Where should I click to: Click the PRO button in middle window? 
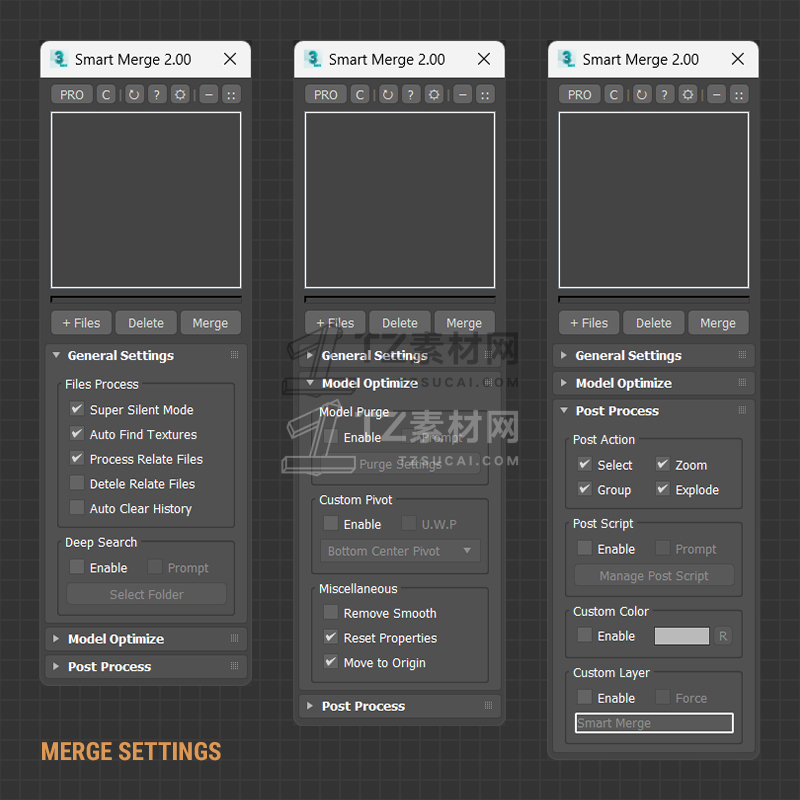coord(326,95)
